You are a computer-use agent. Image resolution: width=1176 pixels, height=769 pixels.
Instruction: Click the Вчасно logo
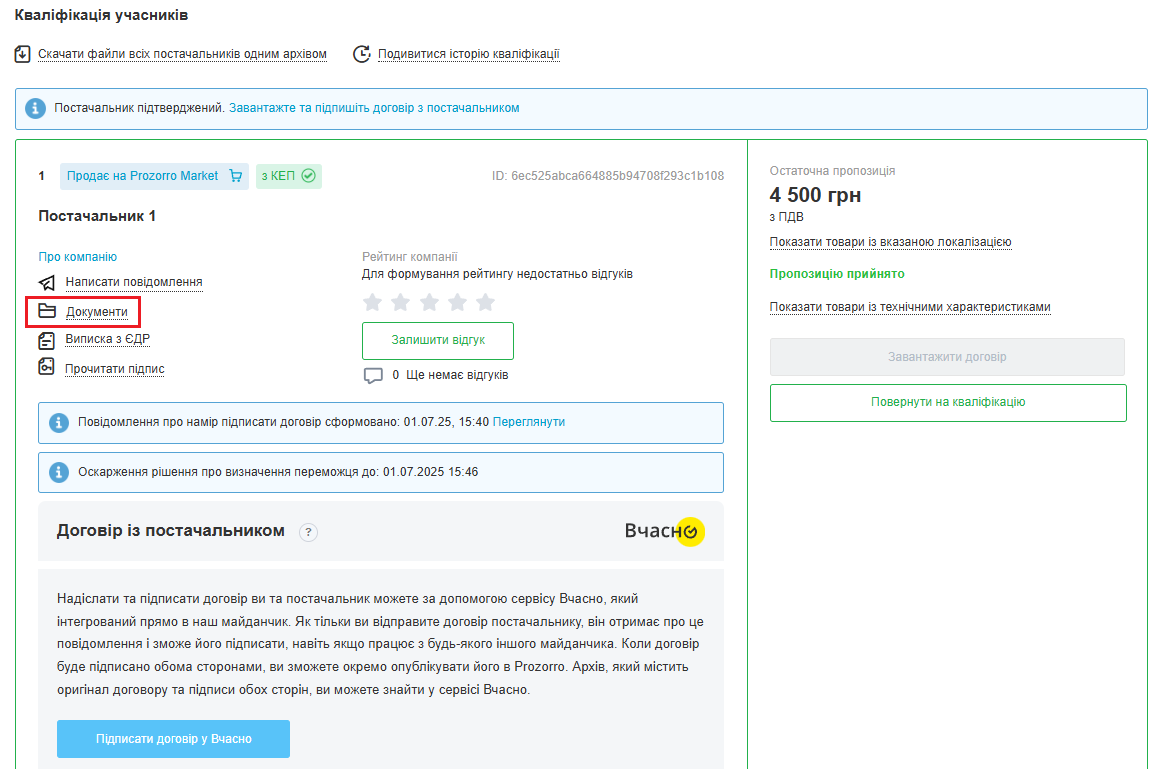[x=664, y=531]
